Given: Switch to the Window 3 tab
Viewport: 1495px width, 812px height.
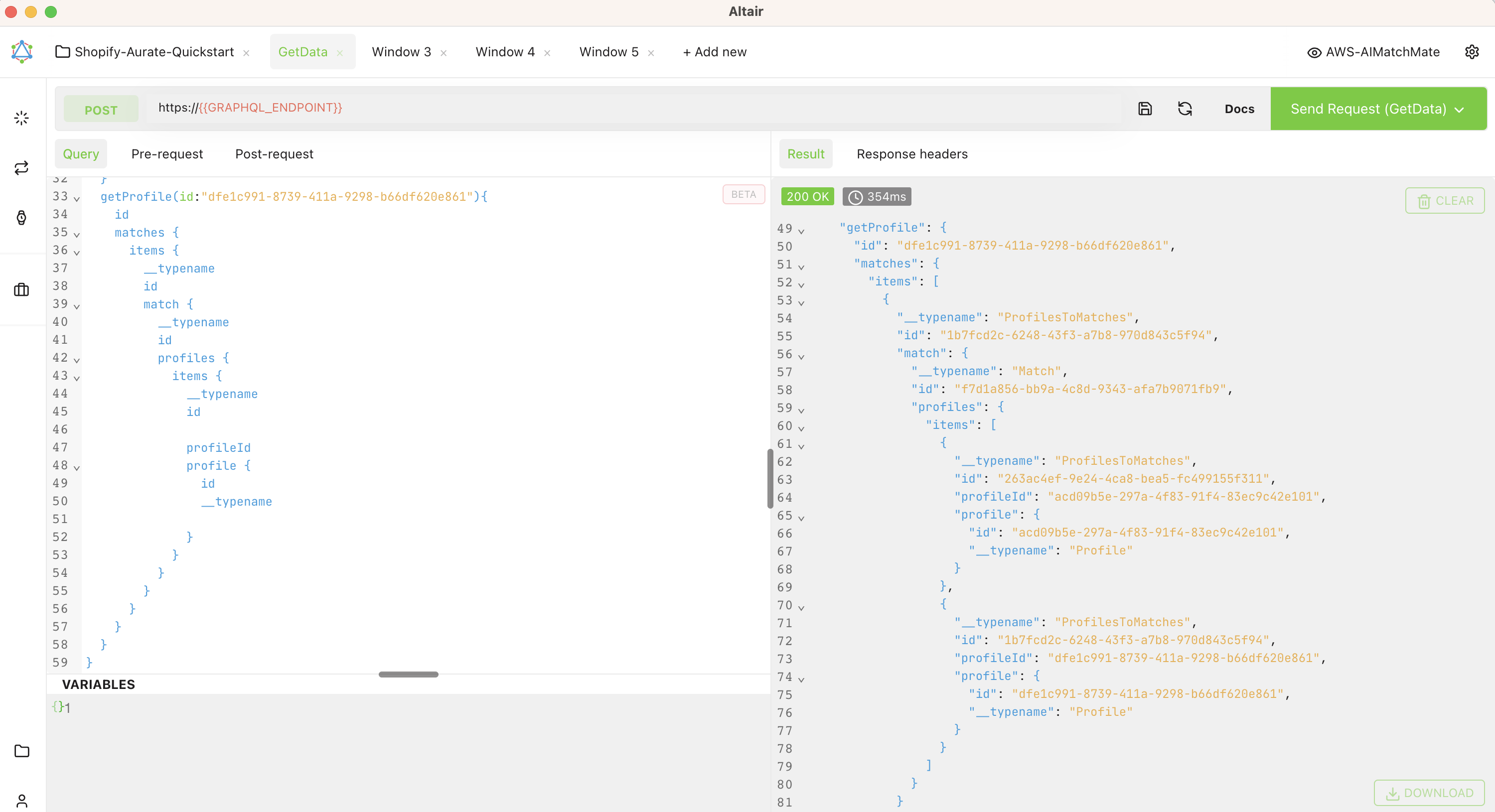Looking at the screenshot, I should tap(401, 52).
